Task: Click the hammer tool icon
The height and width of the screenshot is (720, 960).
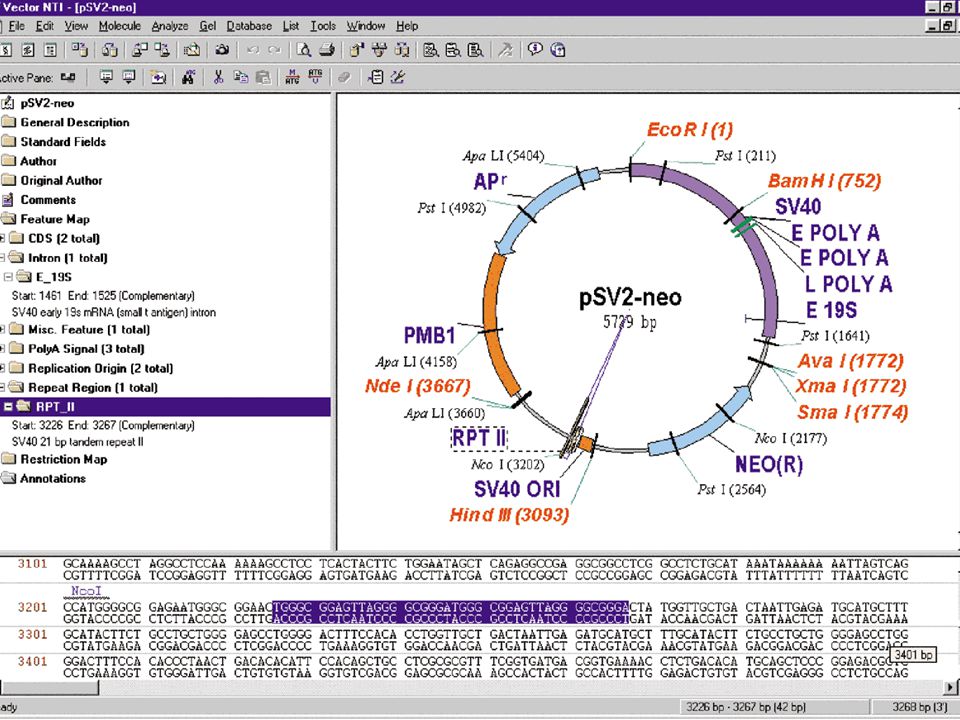Action: (506, 50)
